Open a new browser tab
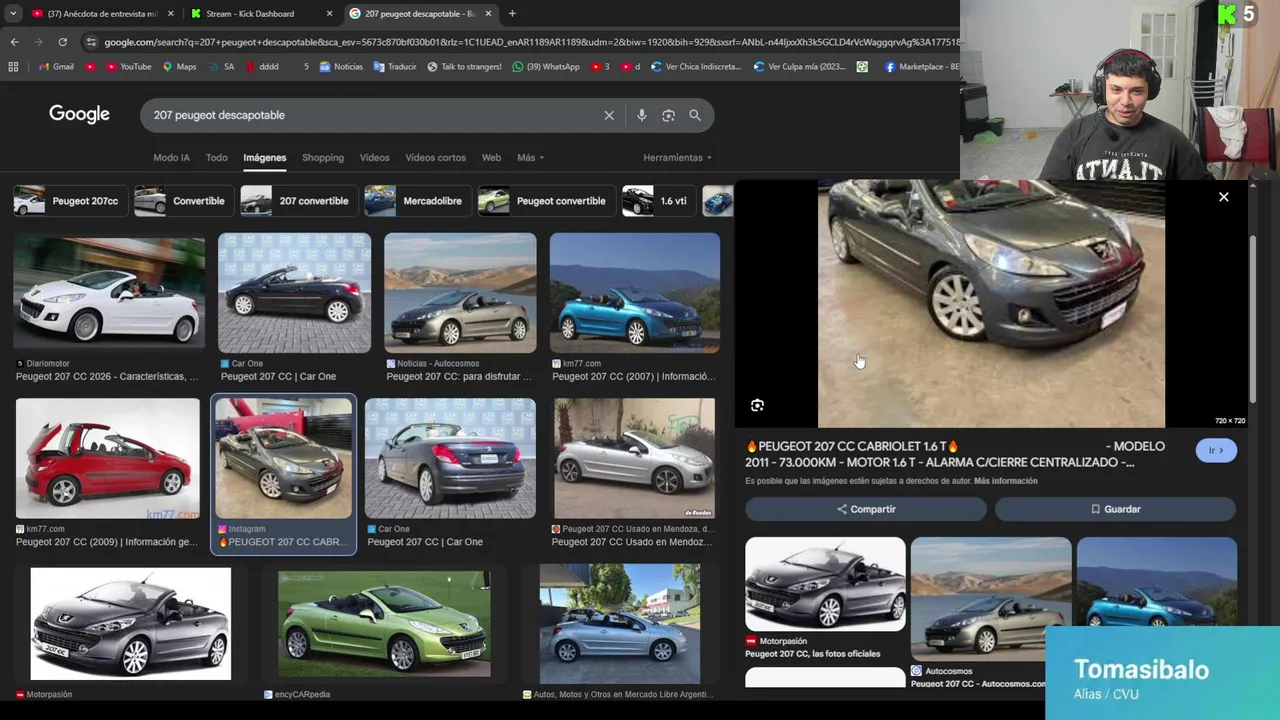 [512, 14]
